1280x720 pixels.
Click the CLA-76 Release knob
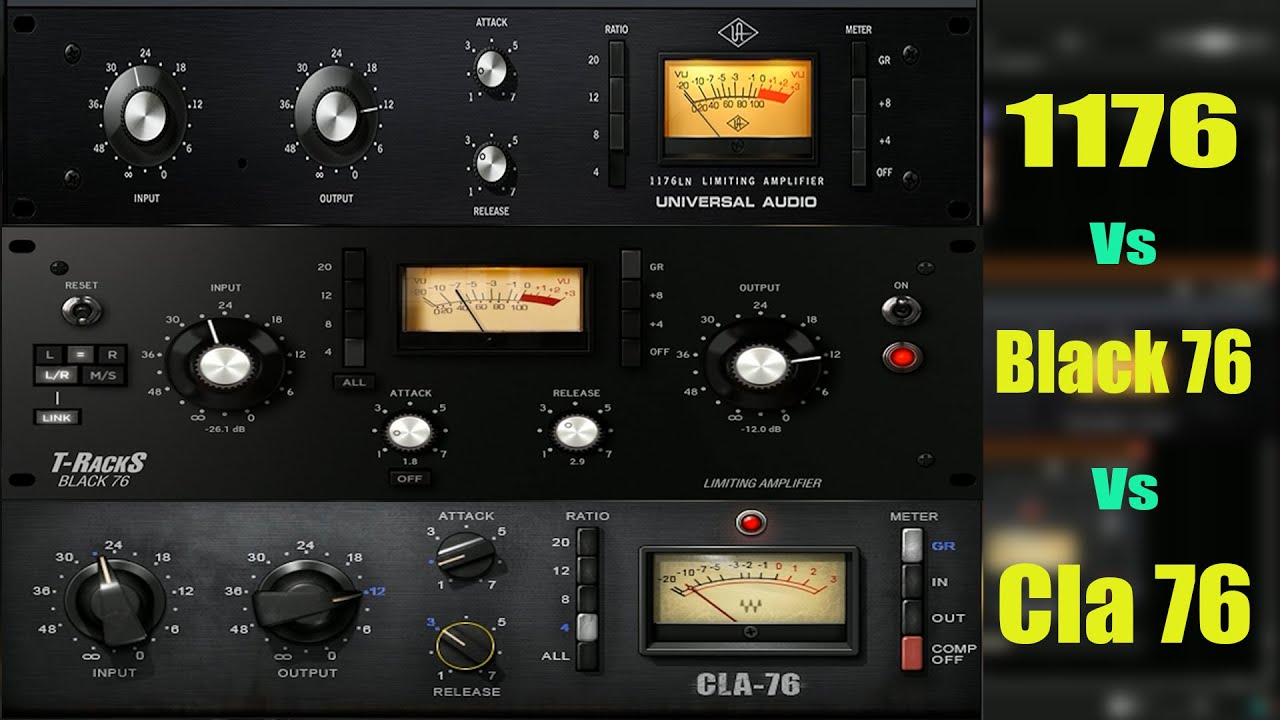point(466,647)
